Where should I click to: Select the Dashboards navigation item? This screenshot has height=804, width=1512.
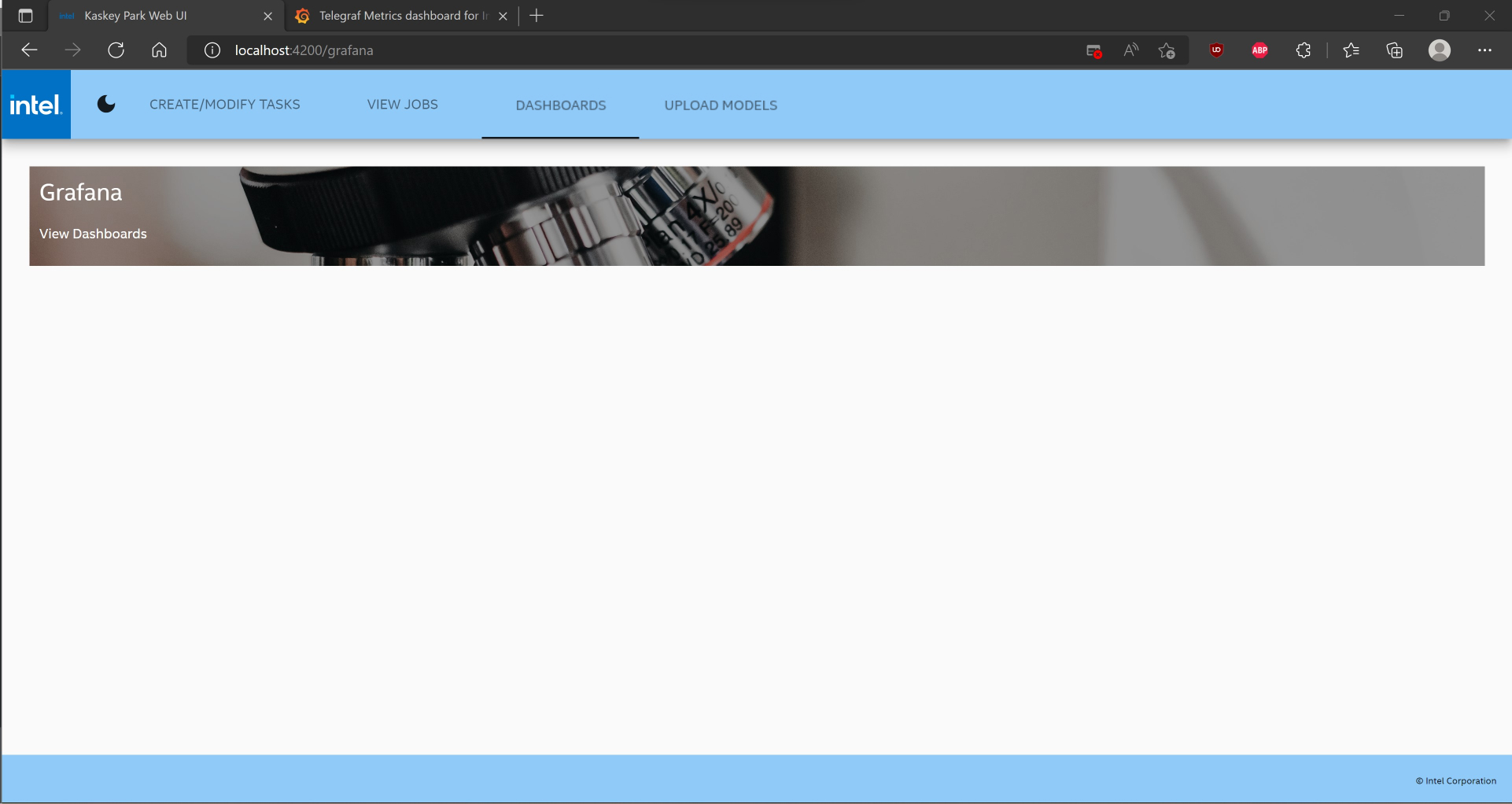point(560,105)
